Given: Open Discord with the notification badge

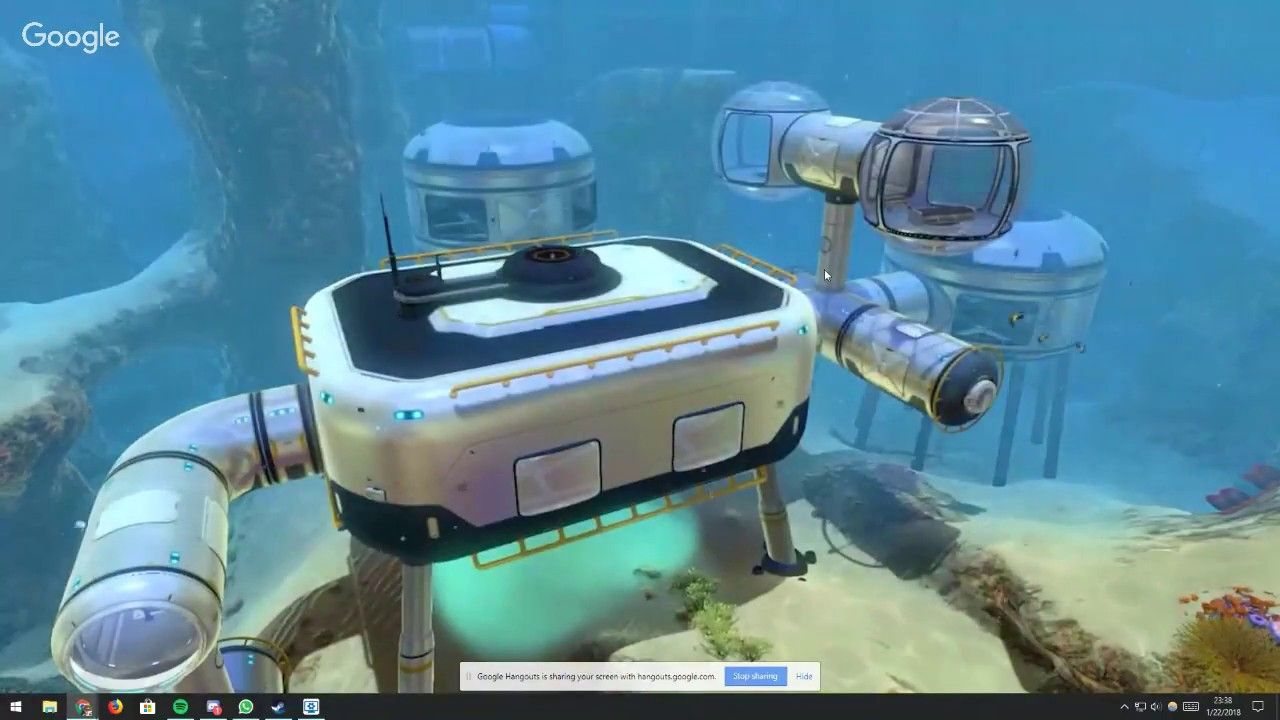Looking at the screenshot, I should pos(213,707).
